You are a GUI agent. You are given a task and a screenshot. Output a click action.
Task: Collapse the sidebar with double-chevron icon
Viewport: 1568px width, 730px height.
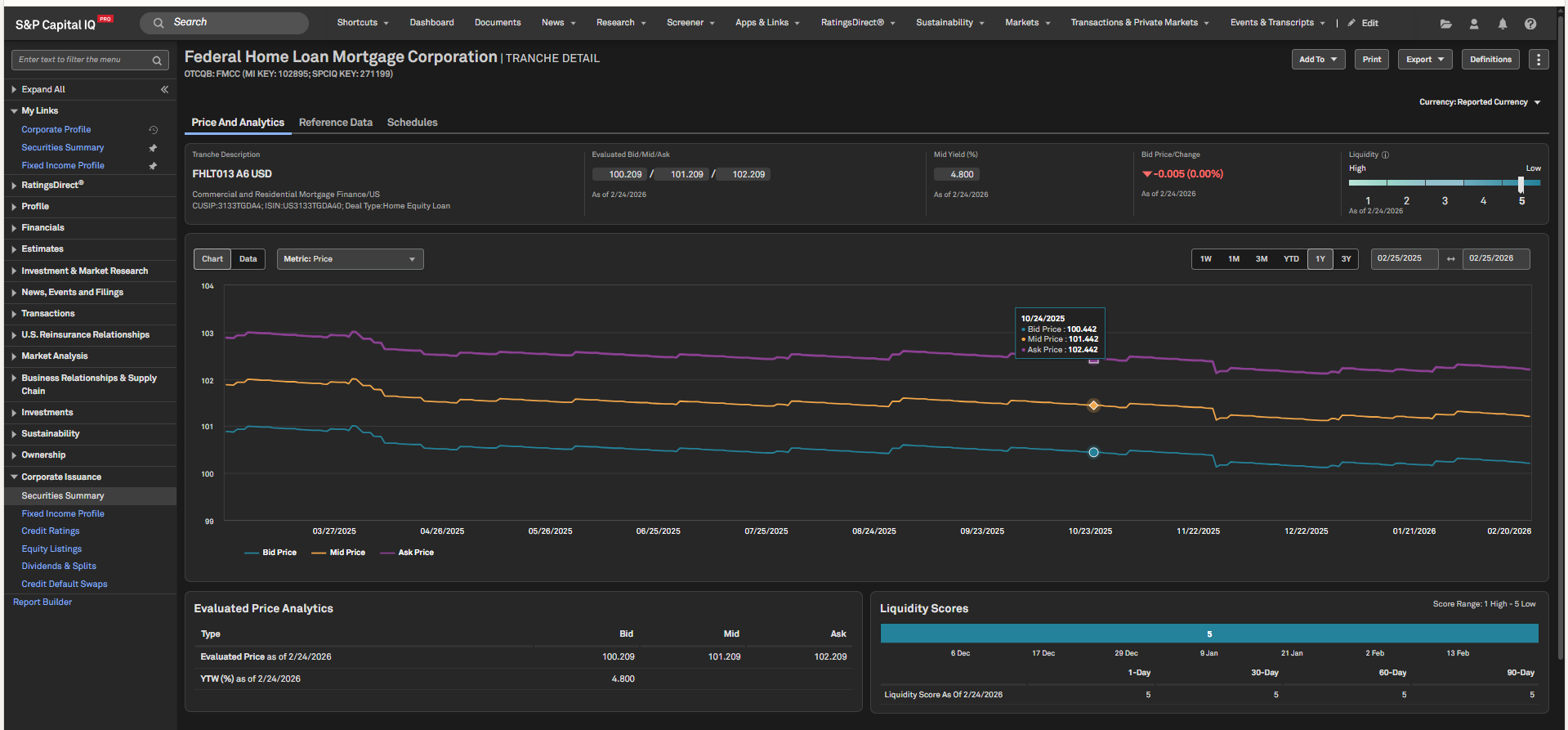point(164,90)
